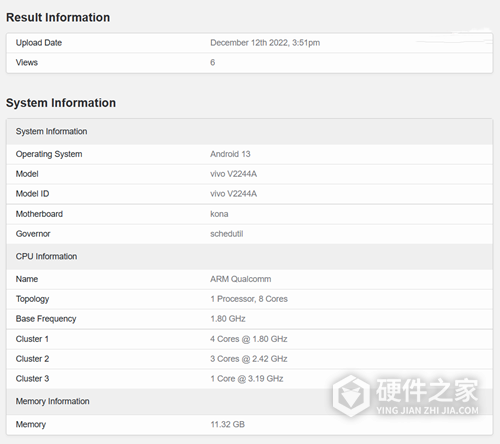Select the 'schedutil' governor value
500x444 pixels.
point(227,234)
